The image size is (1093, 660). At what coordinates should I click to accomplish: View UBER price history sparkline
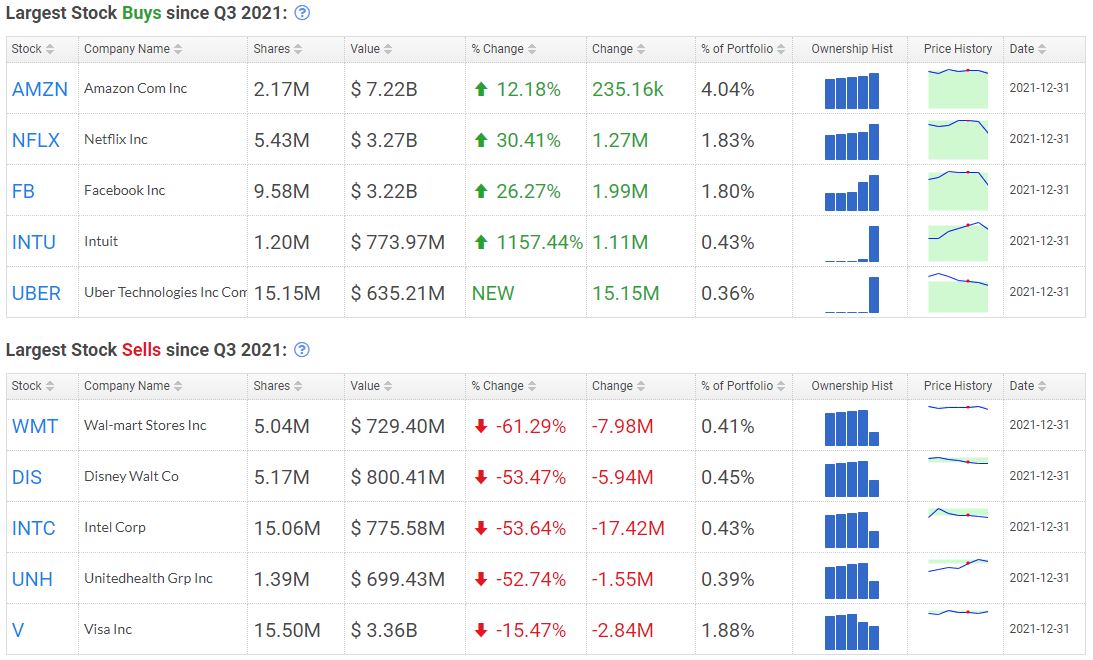[958, 291]
